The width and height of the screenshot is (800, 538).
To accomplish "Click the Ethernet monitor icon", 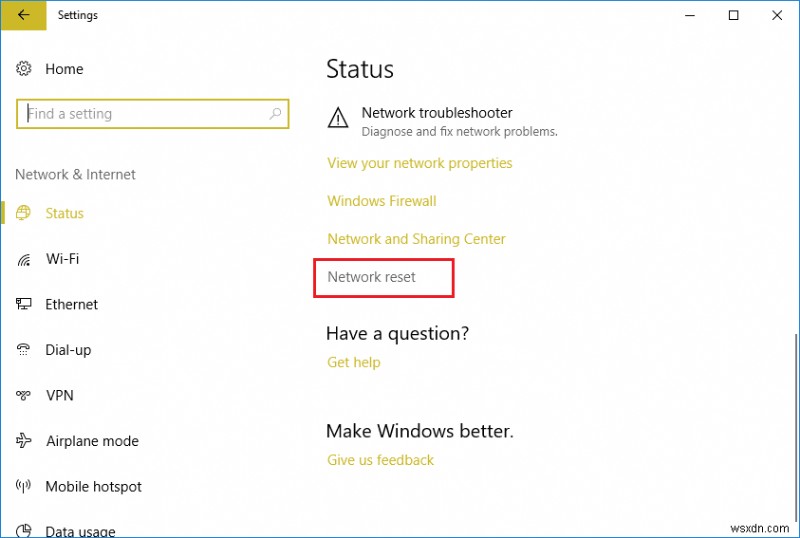I will [x=24, y=304].
